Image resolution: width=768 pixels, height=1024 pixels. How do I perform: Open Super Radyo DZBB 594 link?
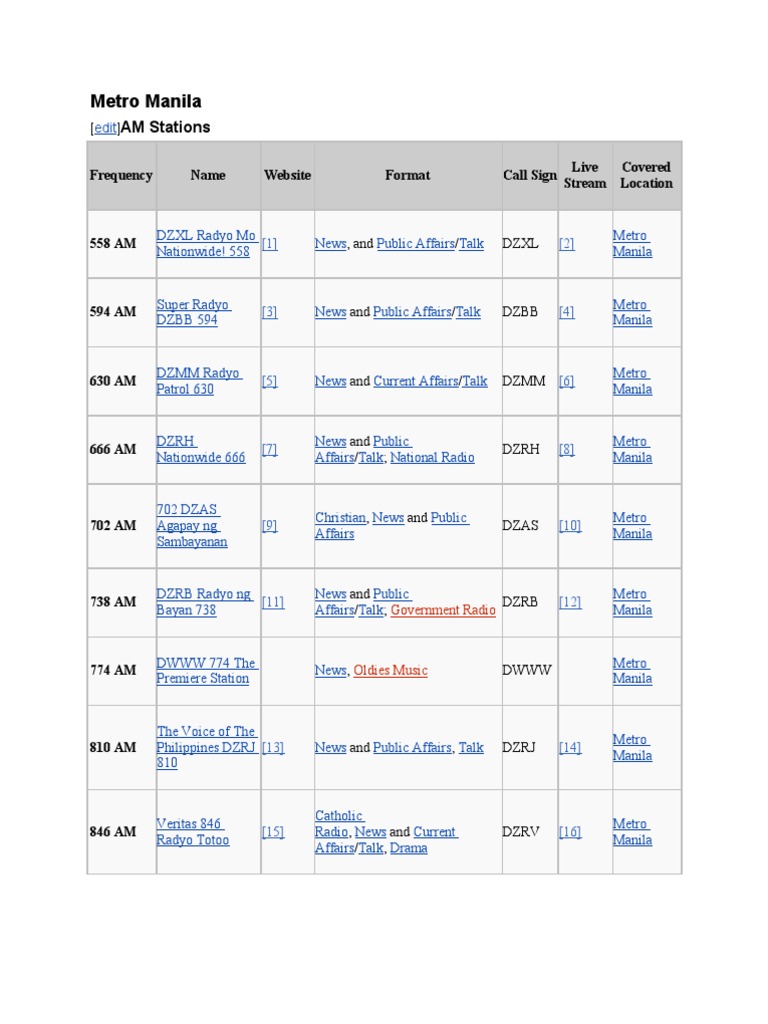[x=193, y=312]
